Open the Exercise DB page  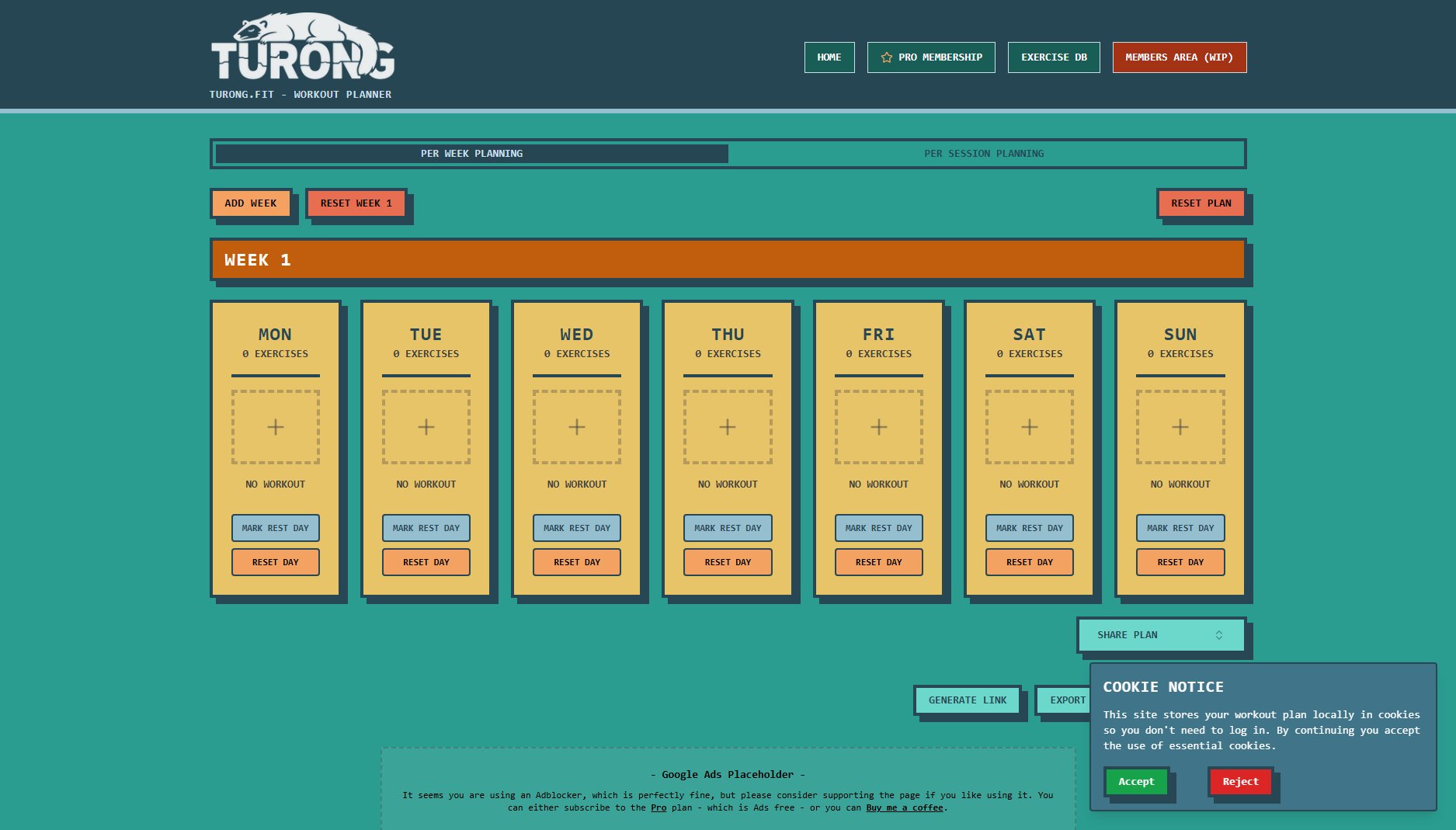tap(1054, 57)
